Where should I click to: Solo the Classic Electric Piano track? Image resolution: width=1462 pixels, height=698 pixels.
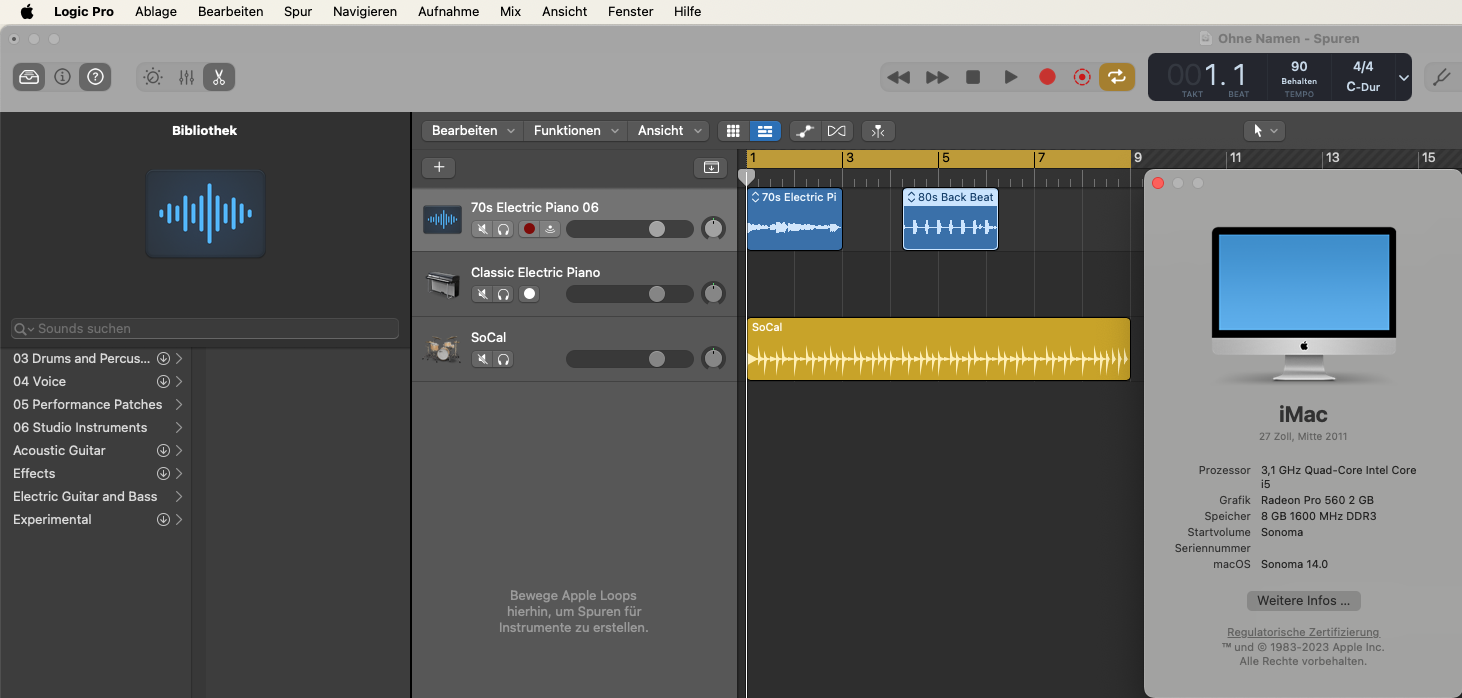click(x=503, y=294)
